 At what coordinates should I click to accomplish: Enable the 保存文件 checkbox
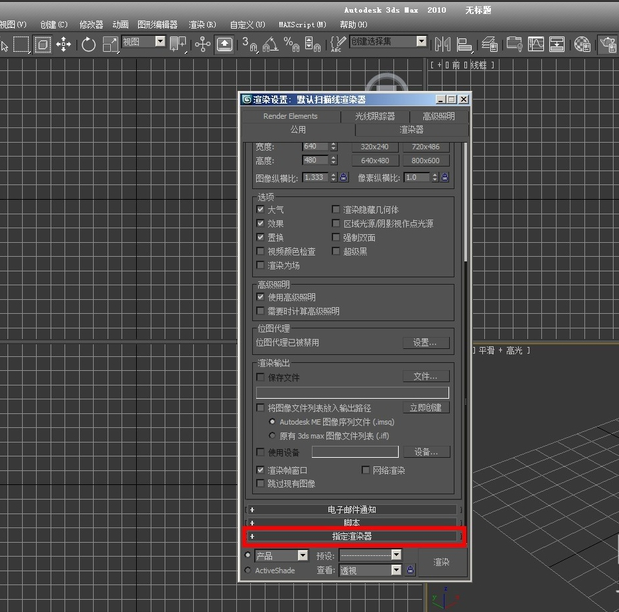tap(260, 377)
